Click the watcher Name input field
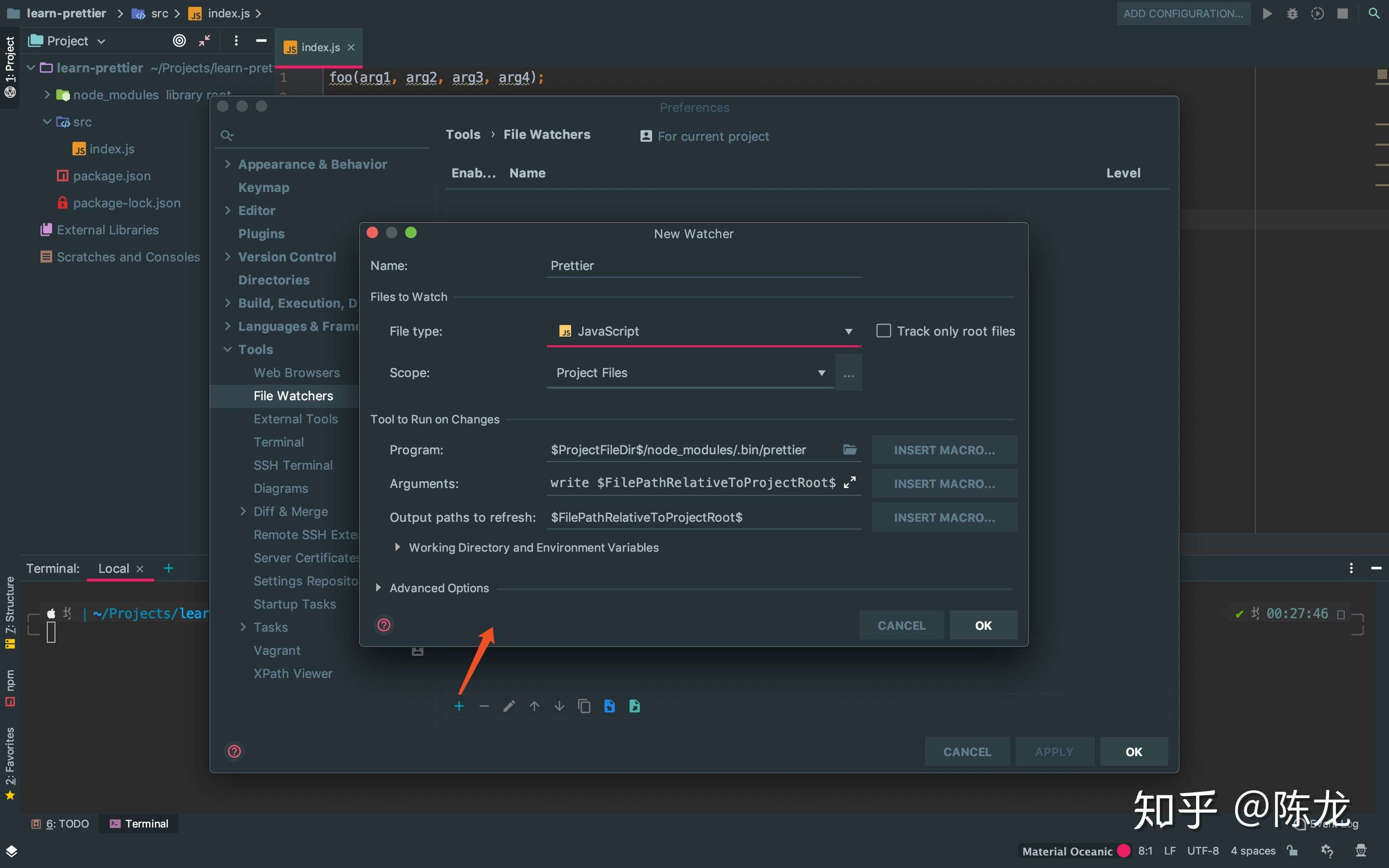 tap(703, 266)
